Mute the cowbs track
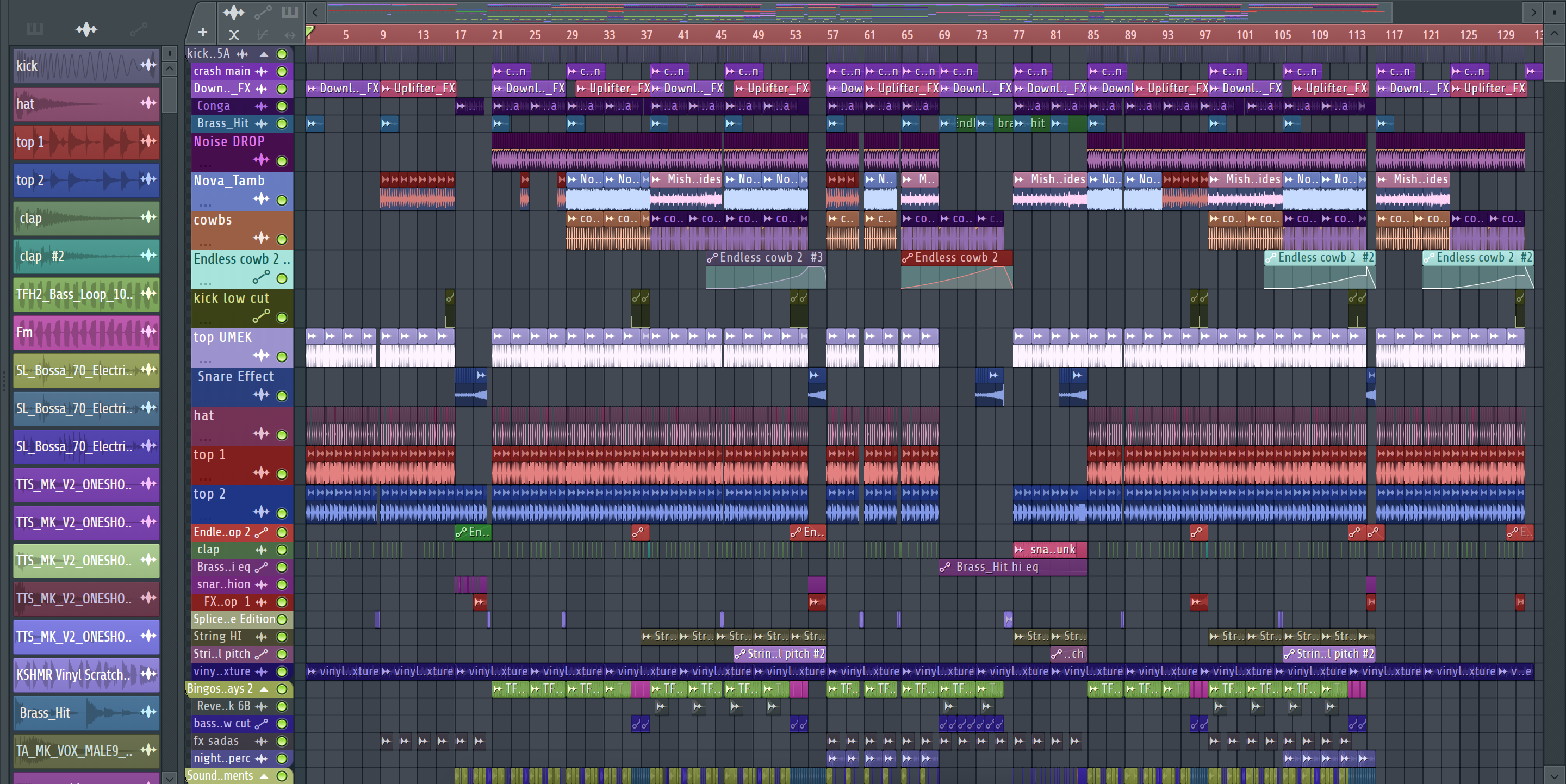The height and width of the screenshot is (784, 1566). coord(282,239)
